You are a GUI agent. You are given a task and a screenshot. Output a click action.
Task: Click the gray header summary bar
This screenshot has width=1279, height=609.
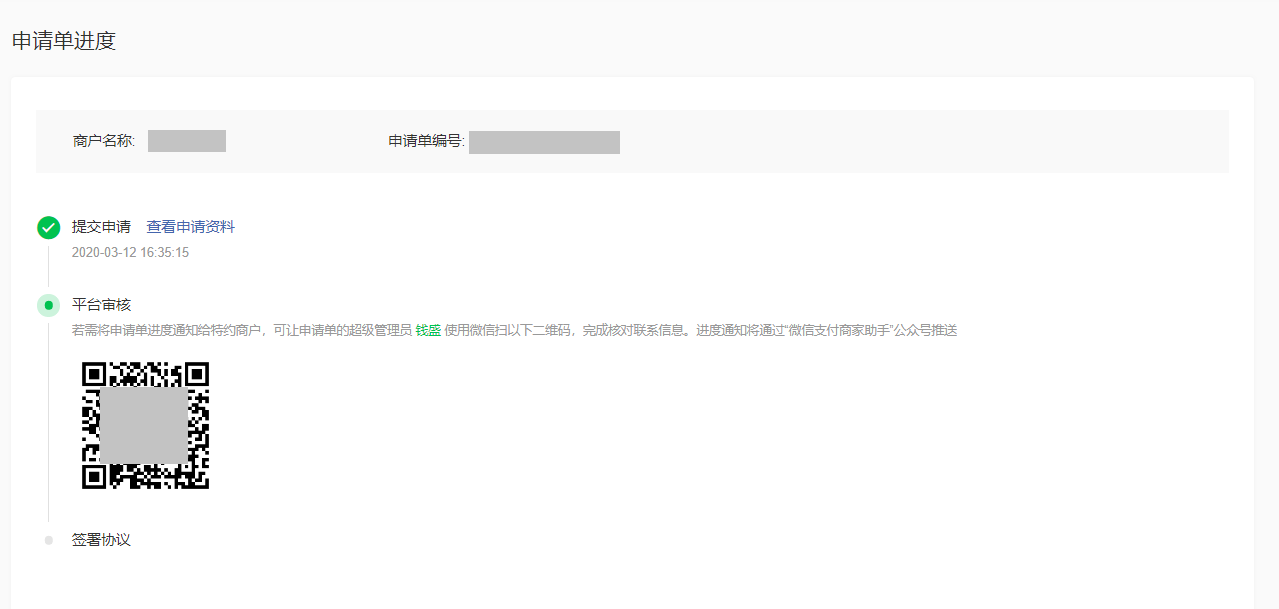click(900, 141)
